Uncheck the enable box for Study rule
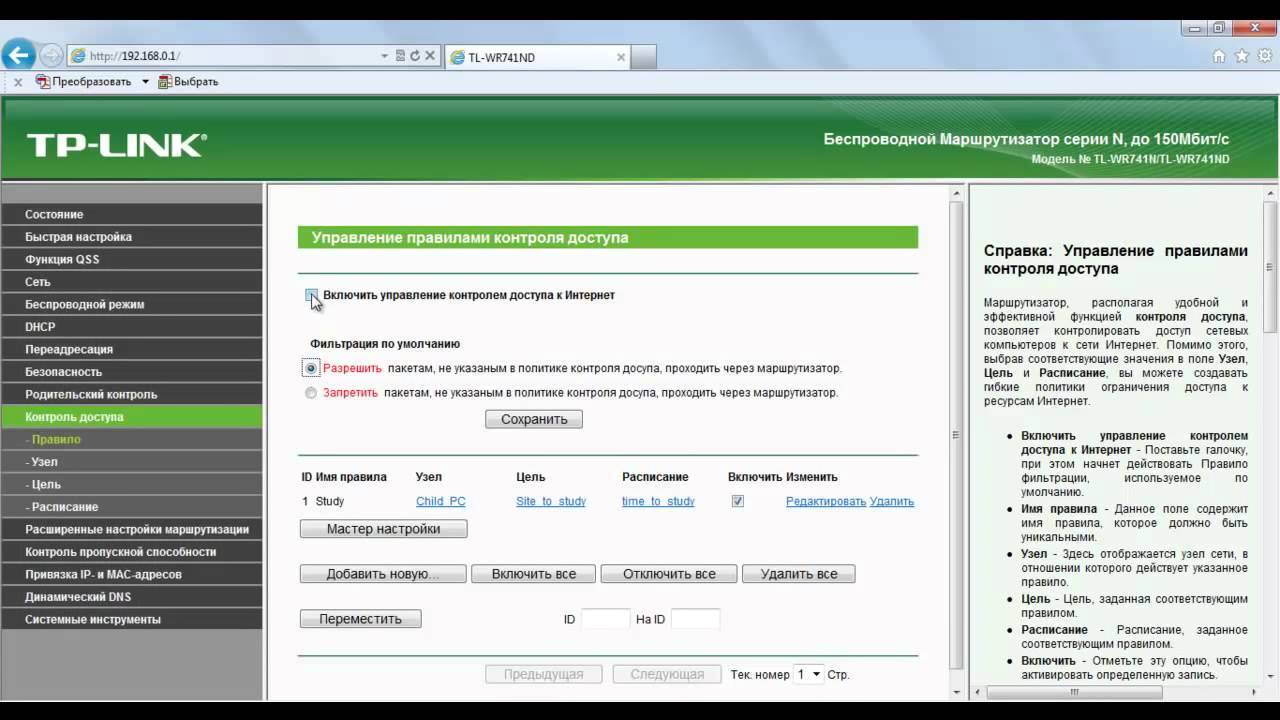 pyautogui.click(x=737, y=501)
